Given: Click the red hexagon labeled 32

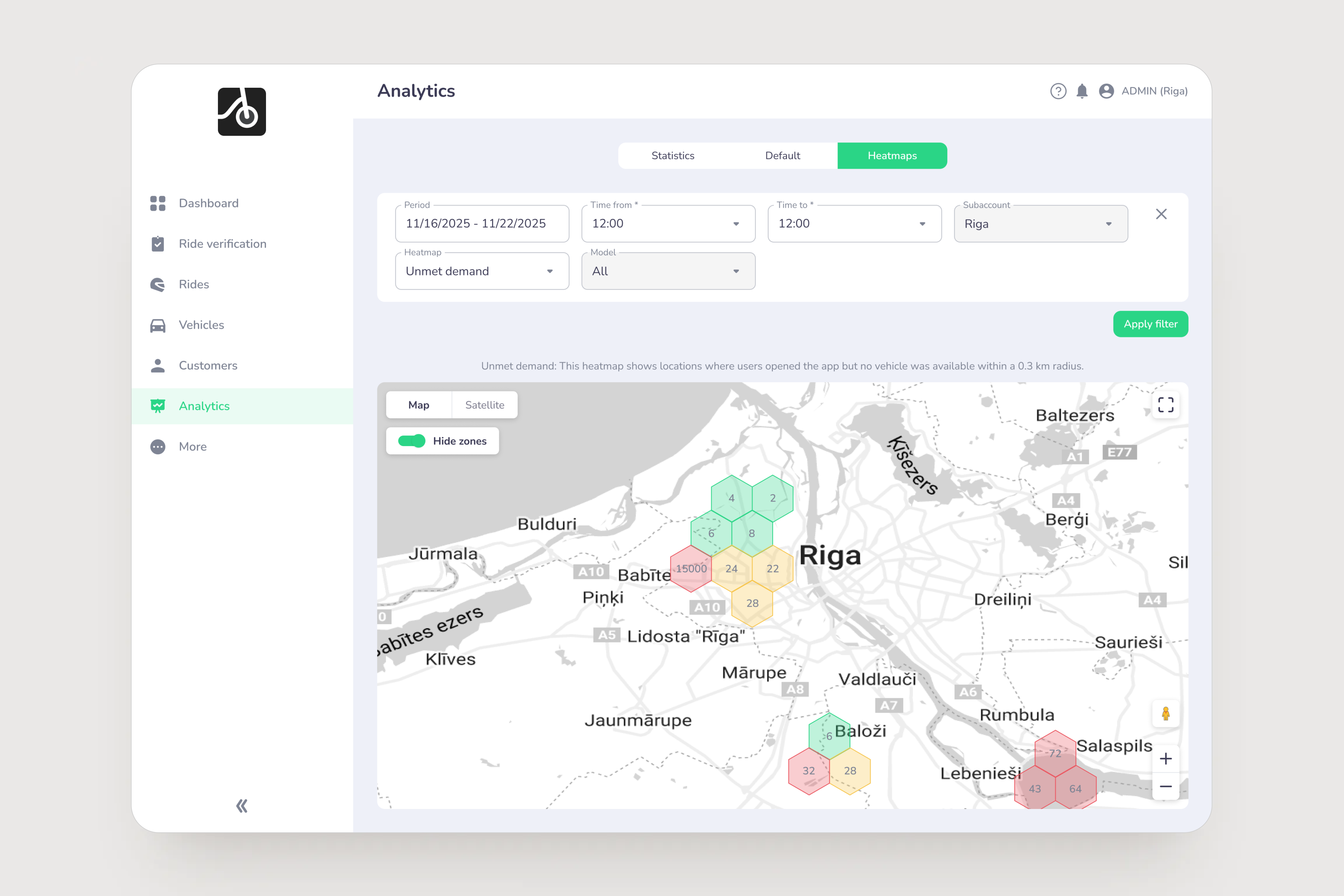Looking at the screenshot, I should [808, 771].
